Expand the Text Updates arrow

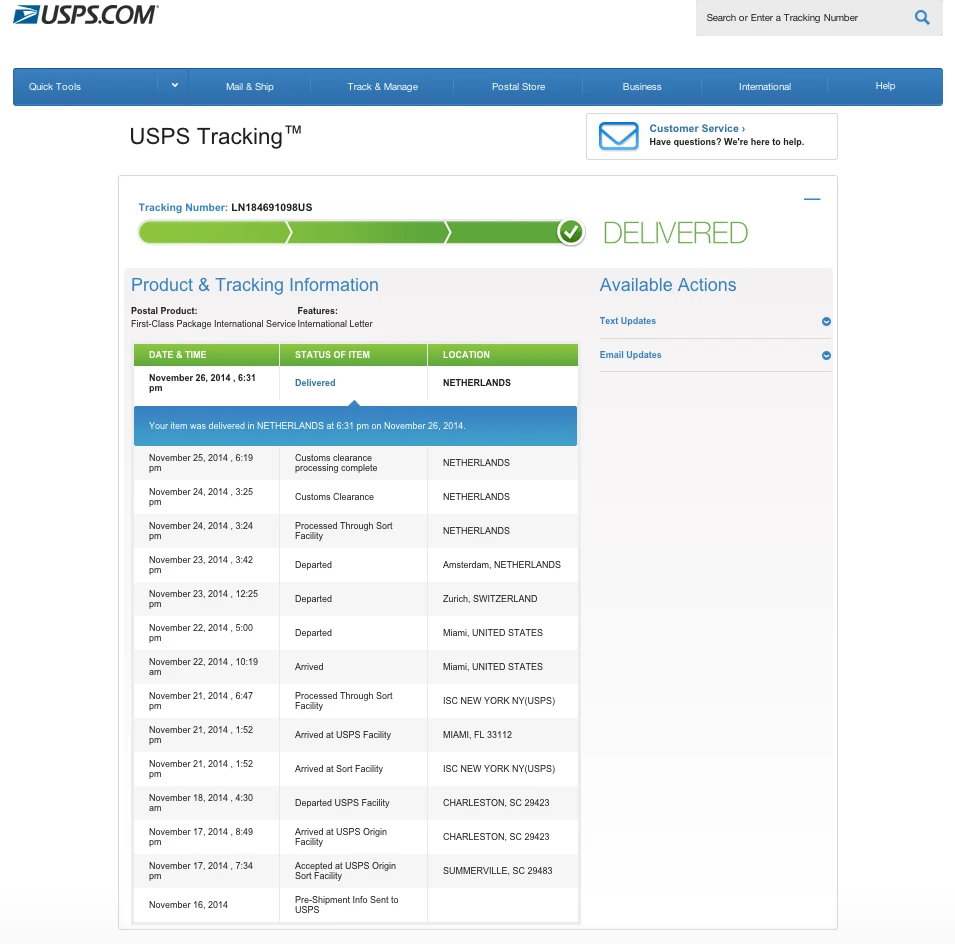[826, 322]
